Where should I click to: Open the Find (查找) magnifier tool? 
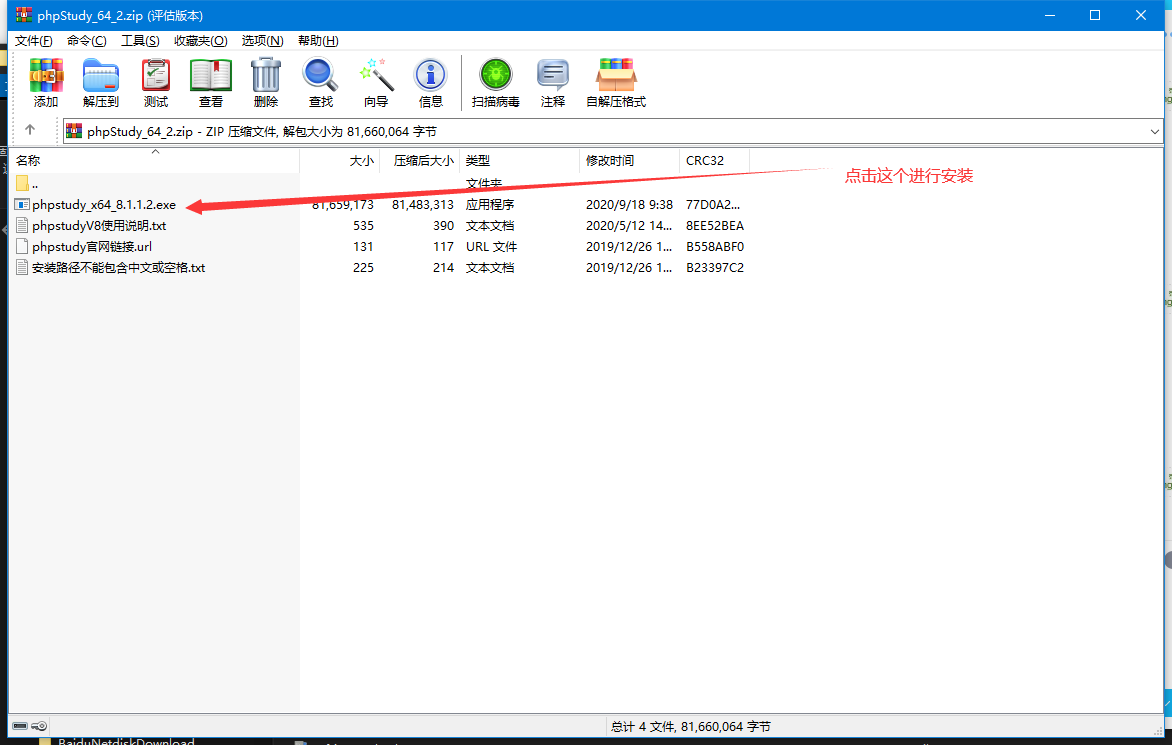[321, 82]
